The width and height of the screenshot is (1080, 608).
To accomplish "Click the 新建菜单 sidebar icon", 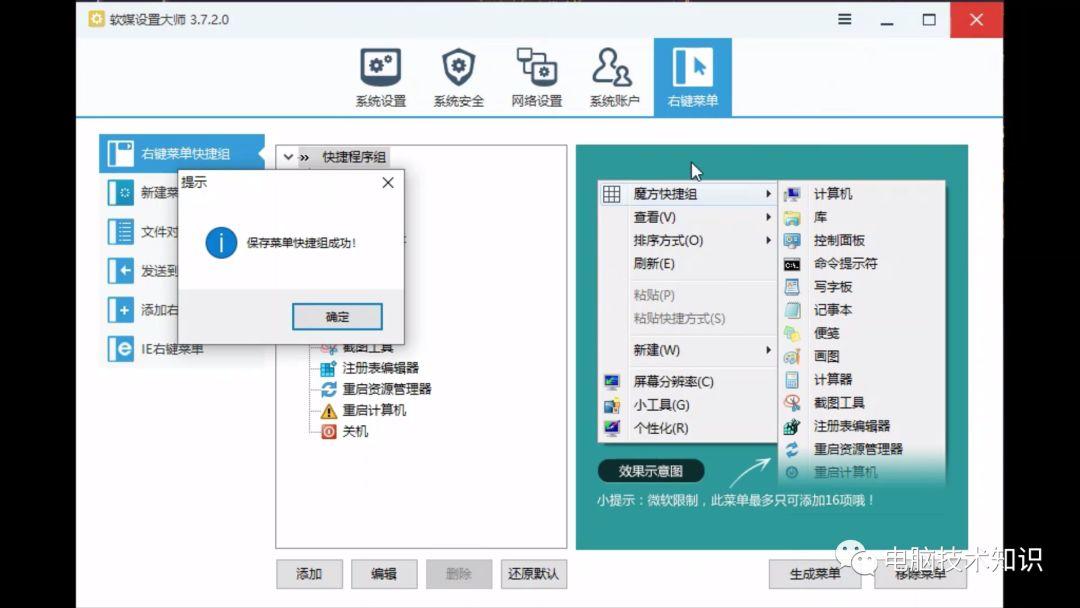I will point(121,193).
